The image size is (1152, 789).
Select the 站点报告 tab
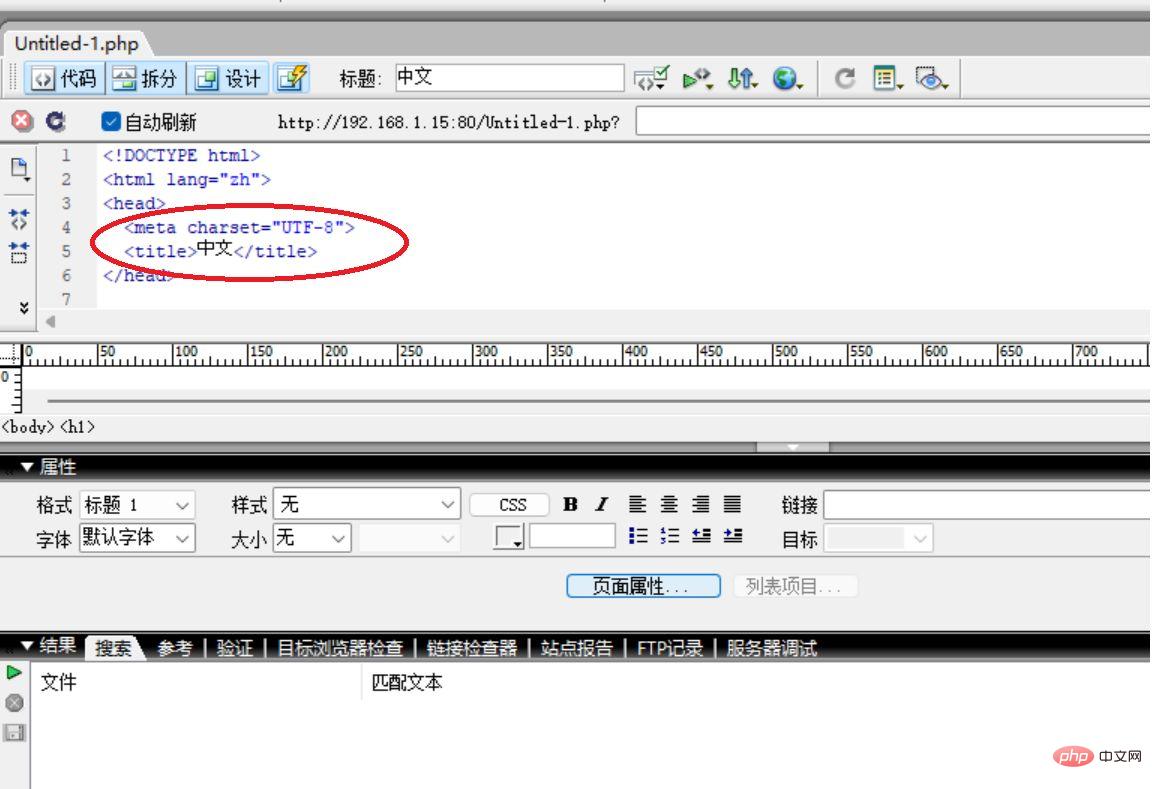click(x=577, y=648)
